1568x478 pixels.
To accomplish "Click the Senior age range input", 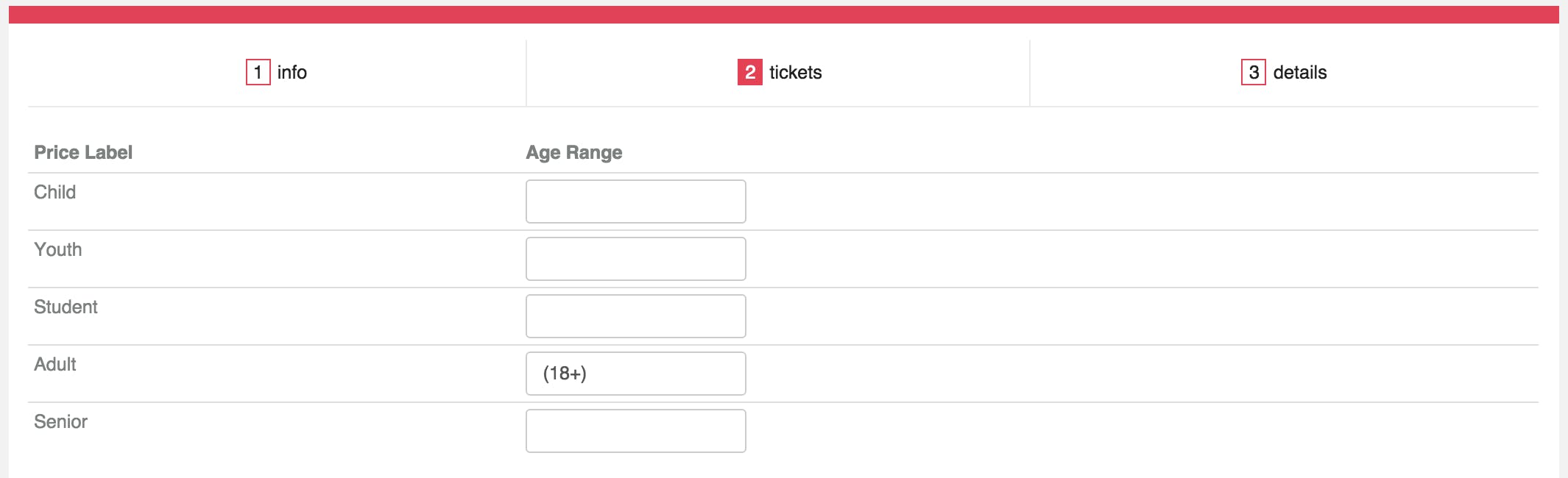I will click(636, 431).
